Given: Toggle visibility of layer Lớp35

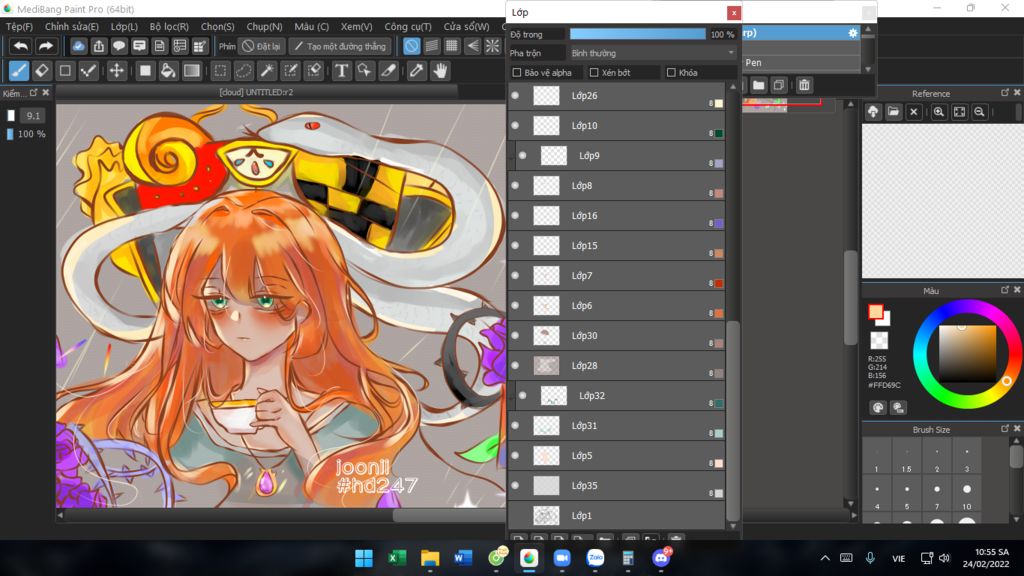Looking at the screenshot, I should pyautogui.click(x=515, y=485).
